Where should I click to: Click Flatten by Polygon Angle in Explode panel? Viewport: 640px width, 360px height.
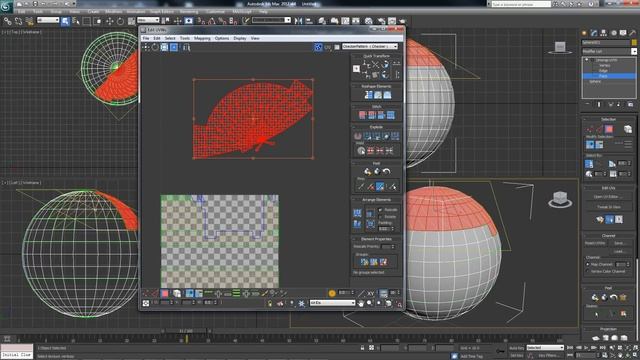click(367, 136)
